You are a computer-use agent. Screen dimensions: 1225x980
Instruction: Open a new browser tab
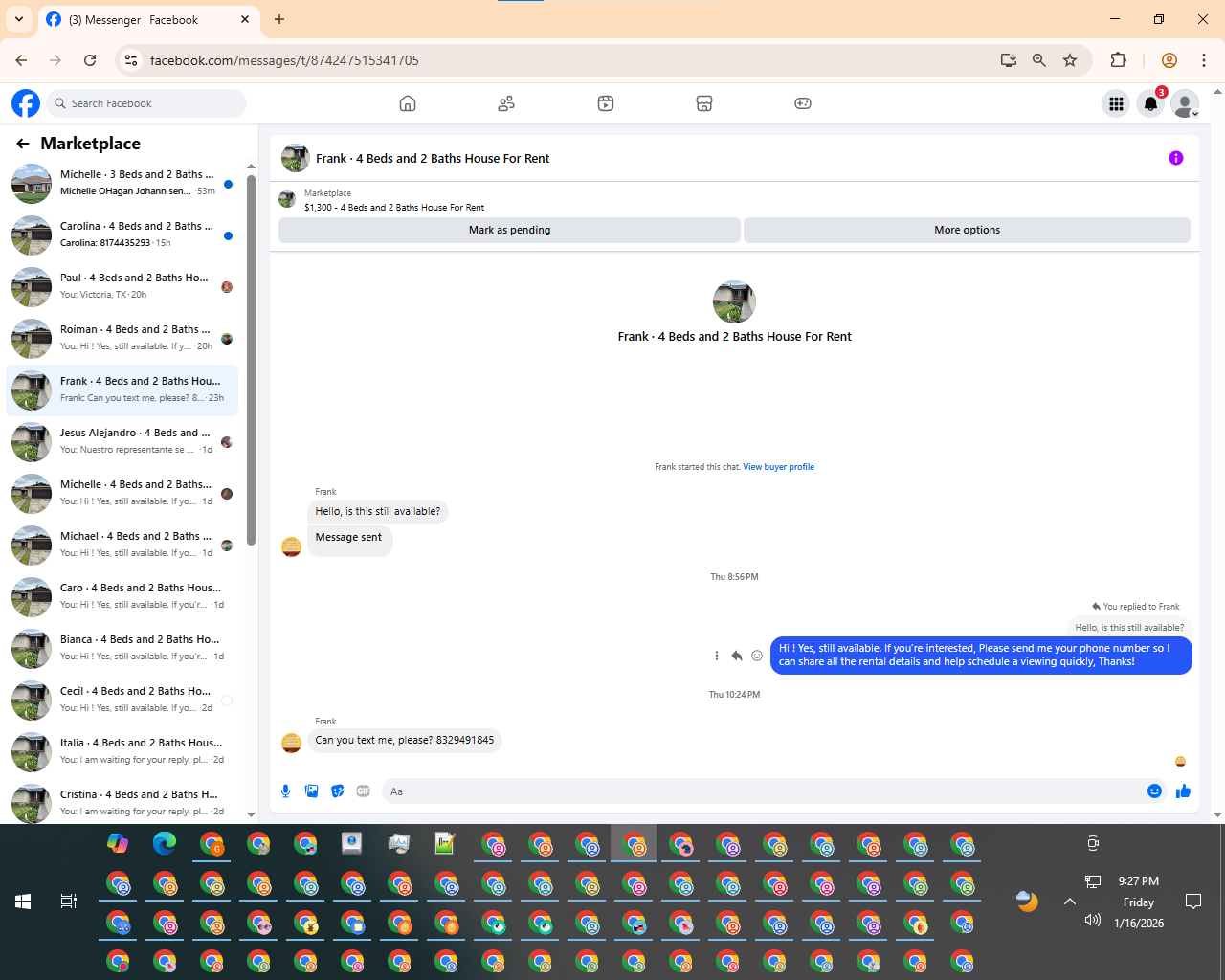(x=279, y=19)
